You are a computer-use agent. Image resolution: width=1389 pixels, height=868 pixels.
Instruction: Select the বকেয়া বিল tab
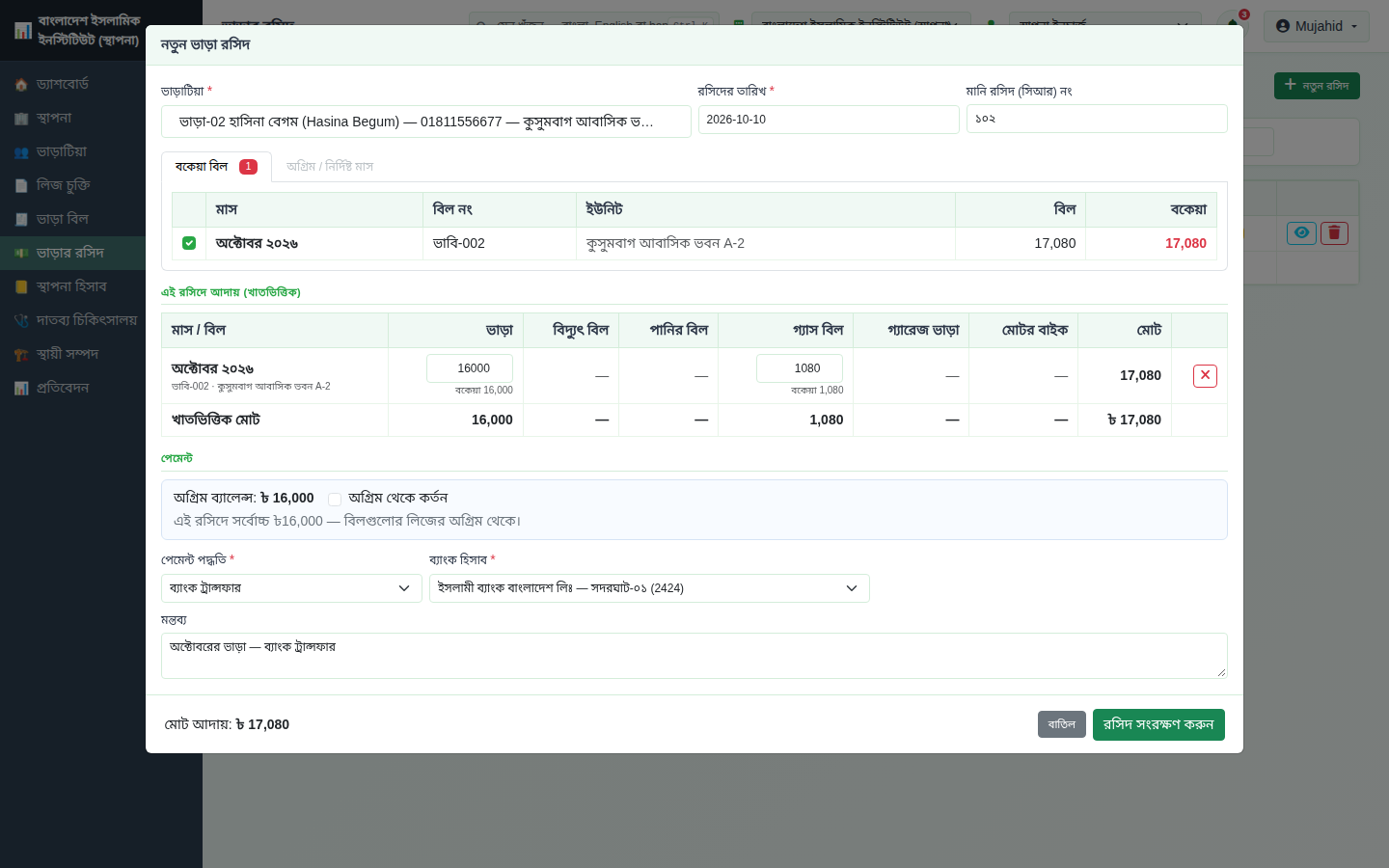coord(216,166)
